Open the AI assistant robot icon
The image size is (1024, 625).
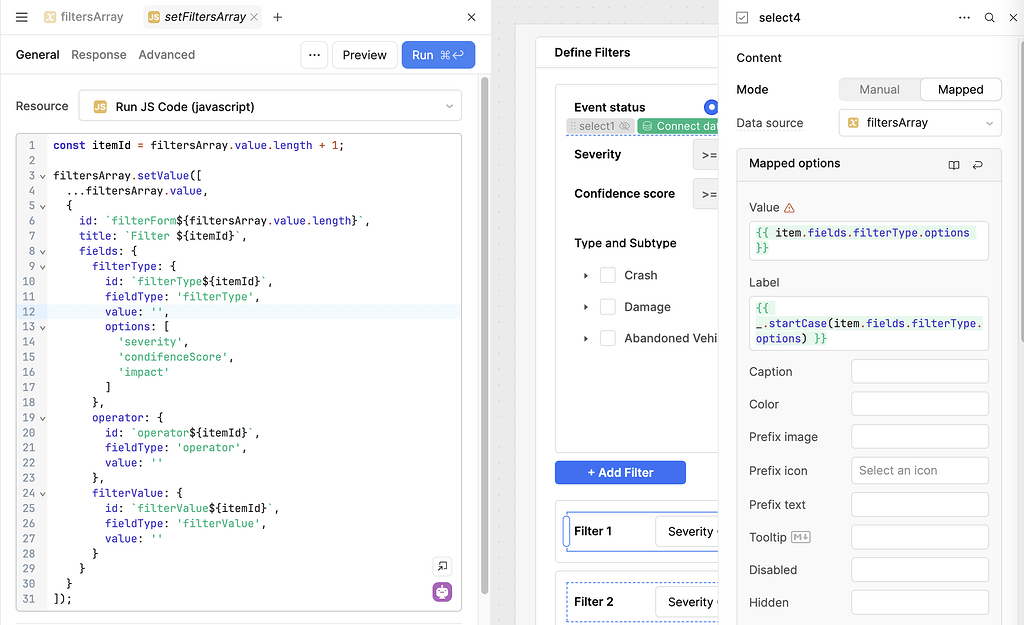(441, 592)
